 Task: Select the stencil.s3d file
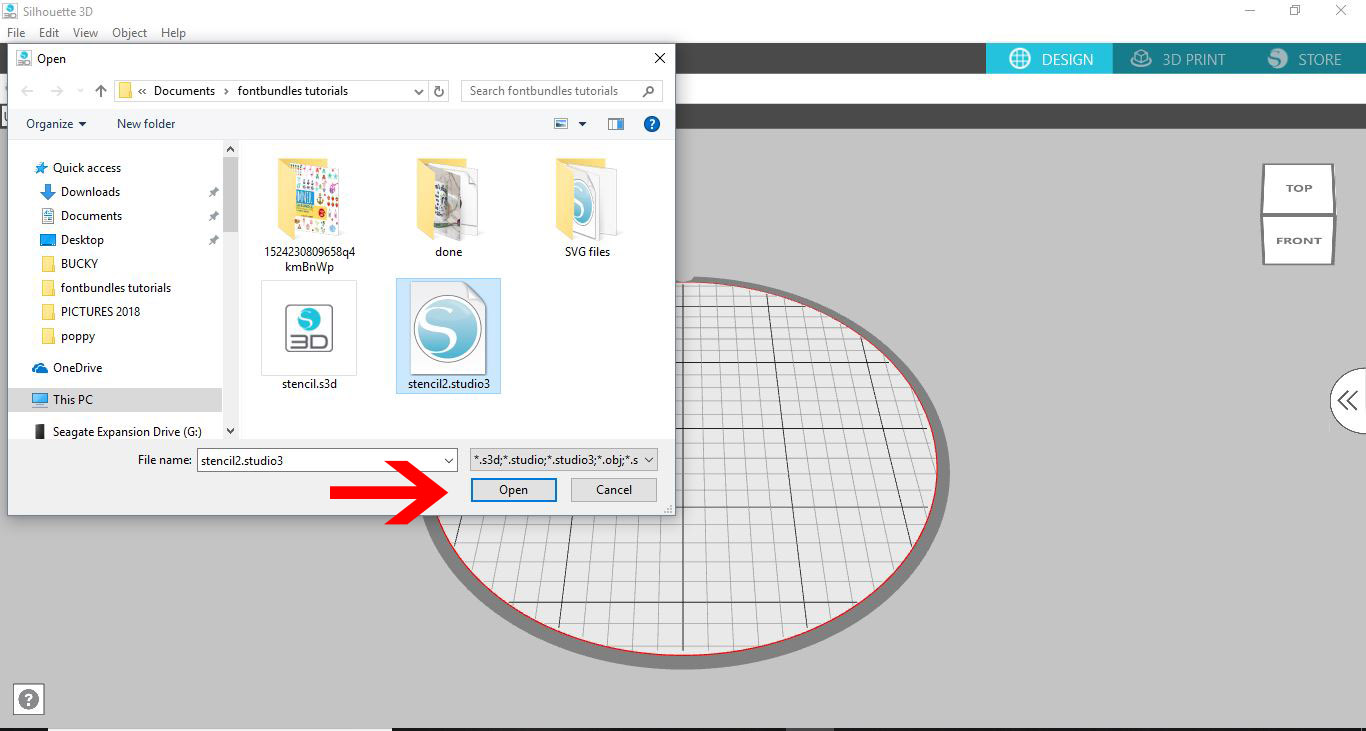pyautogui.click(x=309, y=336)
